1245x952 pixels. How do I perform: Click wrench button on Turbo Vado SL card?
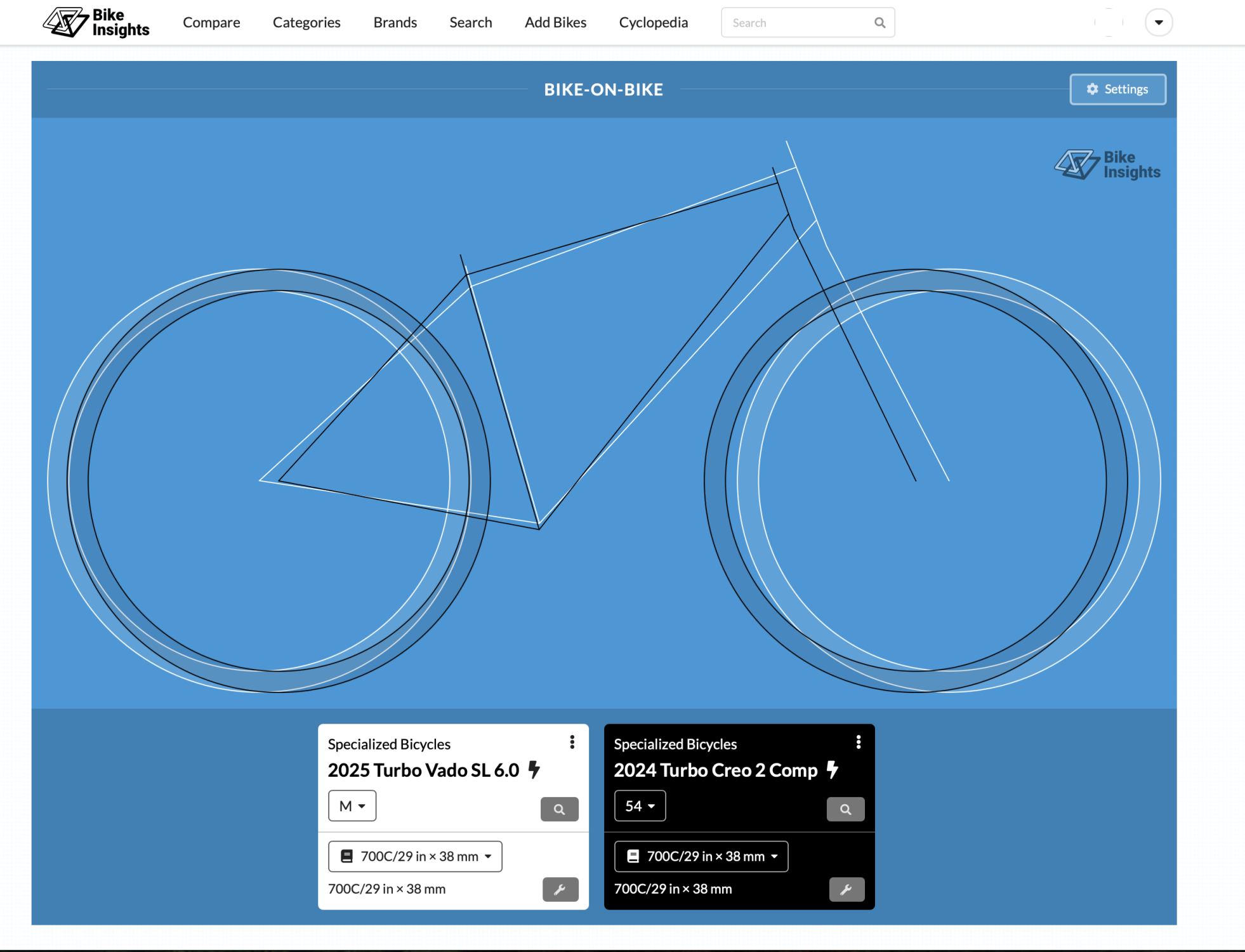tap(560, 889)
